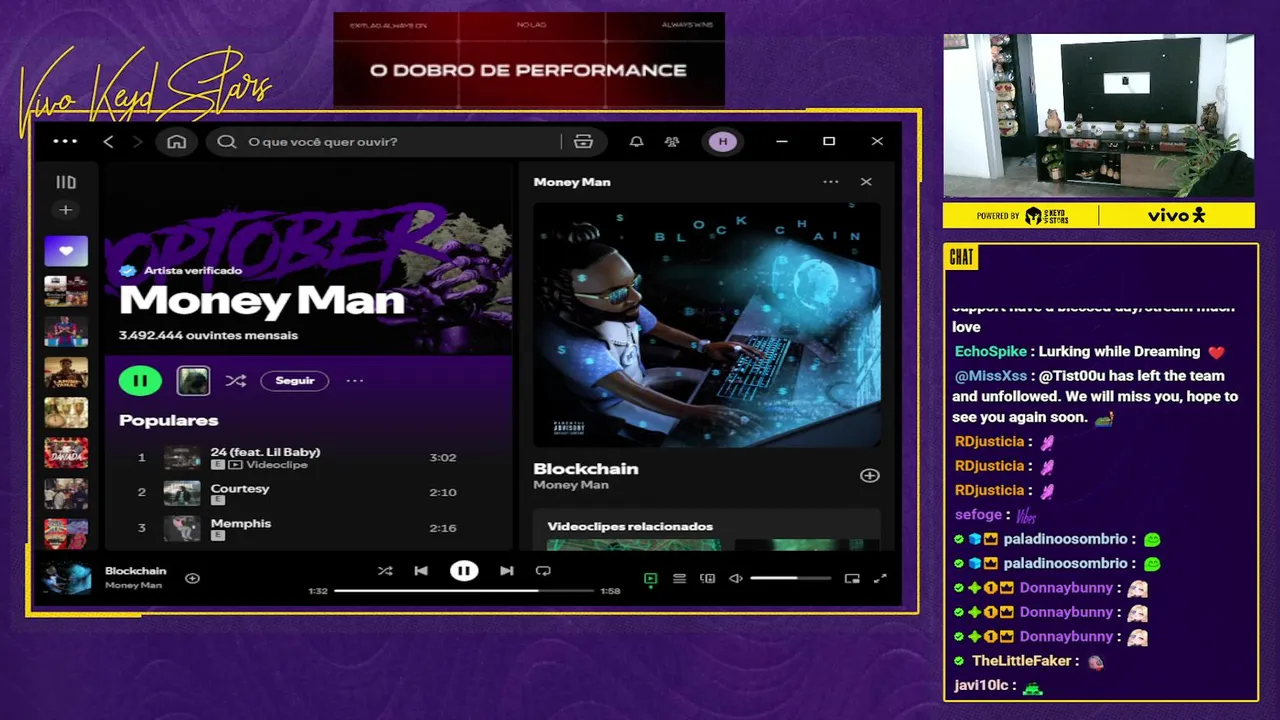The width and height of the screenshot is (1280, 720).
Task: Open the Spotify three-dot main menu
Action: [x=65, y=141]
